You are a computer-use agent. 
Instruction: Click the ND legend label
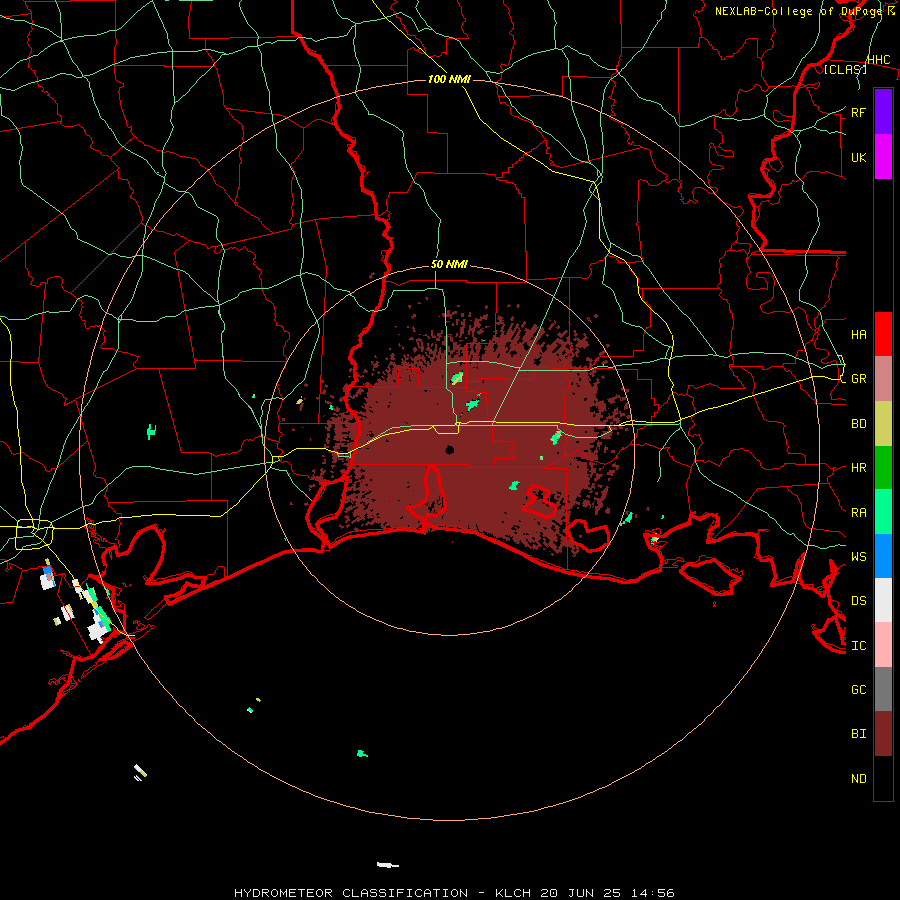point(858,778)
